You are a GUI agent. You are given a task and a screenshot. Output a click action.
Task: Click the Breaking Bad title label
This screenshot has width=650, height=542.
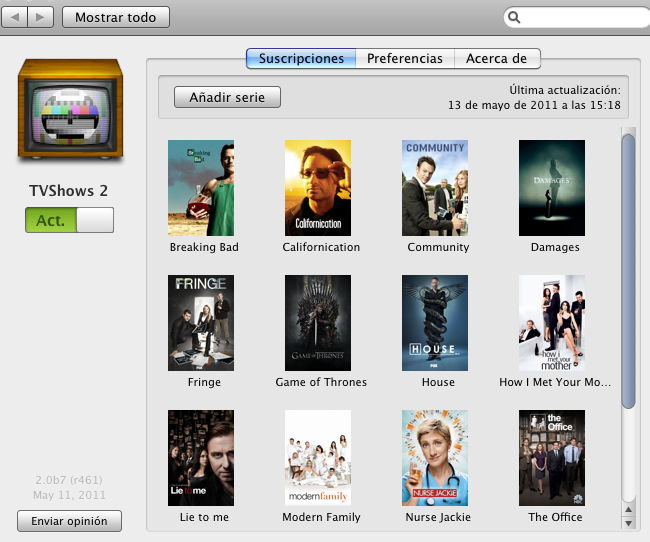click(204, 247)
